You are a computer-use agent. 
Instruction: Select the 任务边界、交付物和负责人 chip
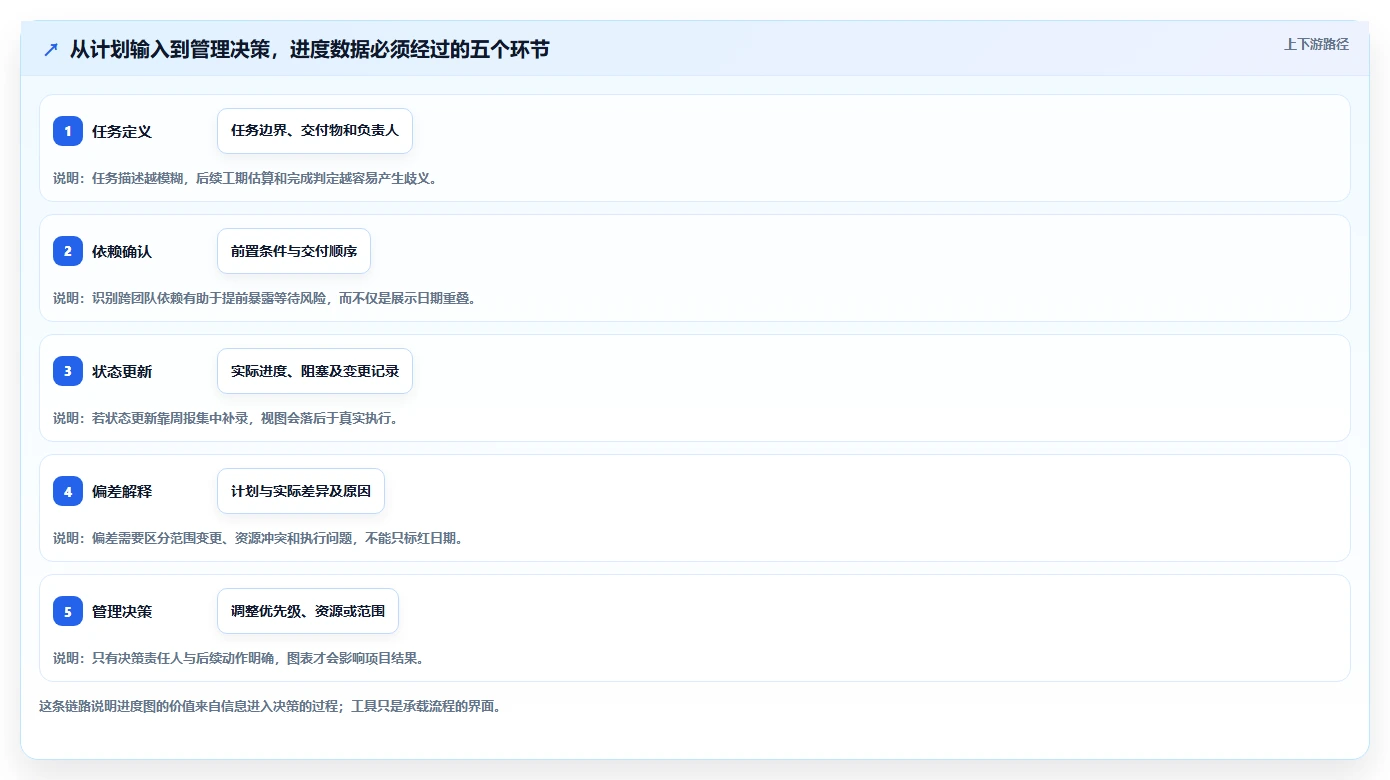click(315, 131)
